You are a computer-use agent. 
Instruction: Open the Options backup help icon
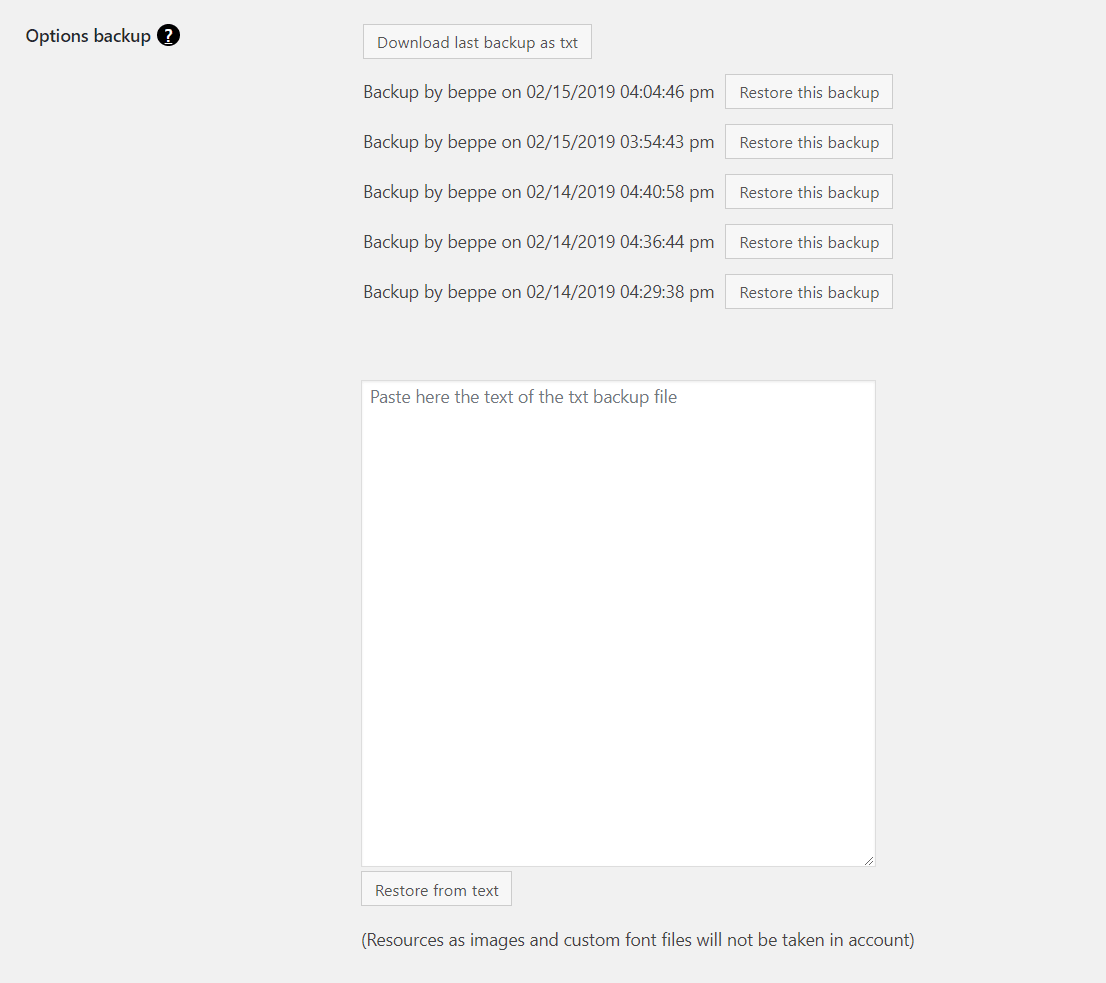tap(168, 35)
